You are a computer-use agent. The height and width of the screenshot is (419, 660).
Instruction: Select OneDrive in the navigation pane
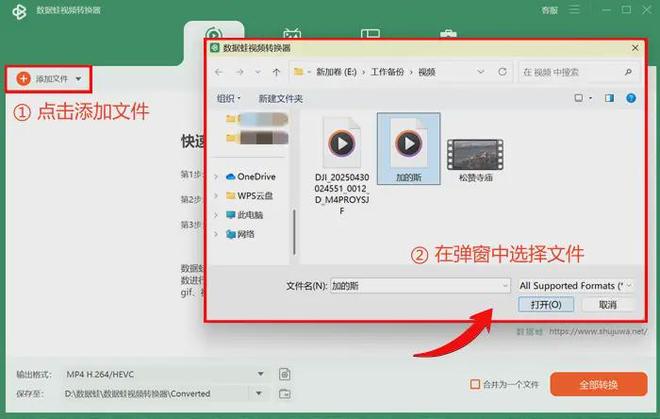(x=251, y=177)
